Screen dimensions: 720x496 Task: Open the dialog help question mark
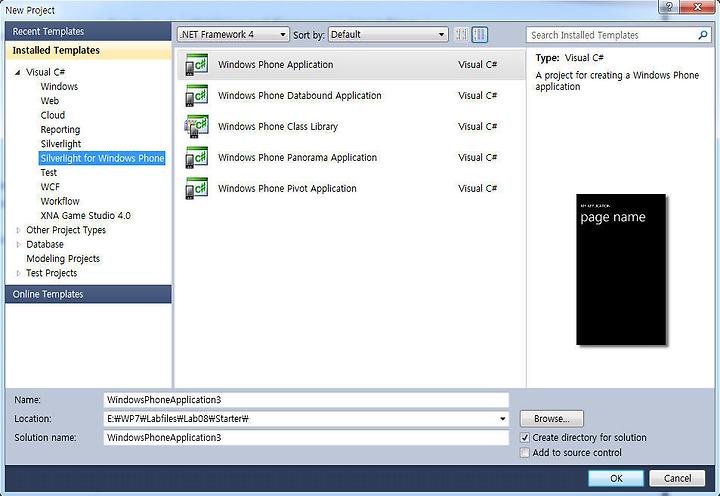tap(669, 6)
